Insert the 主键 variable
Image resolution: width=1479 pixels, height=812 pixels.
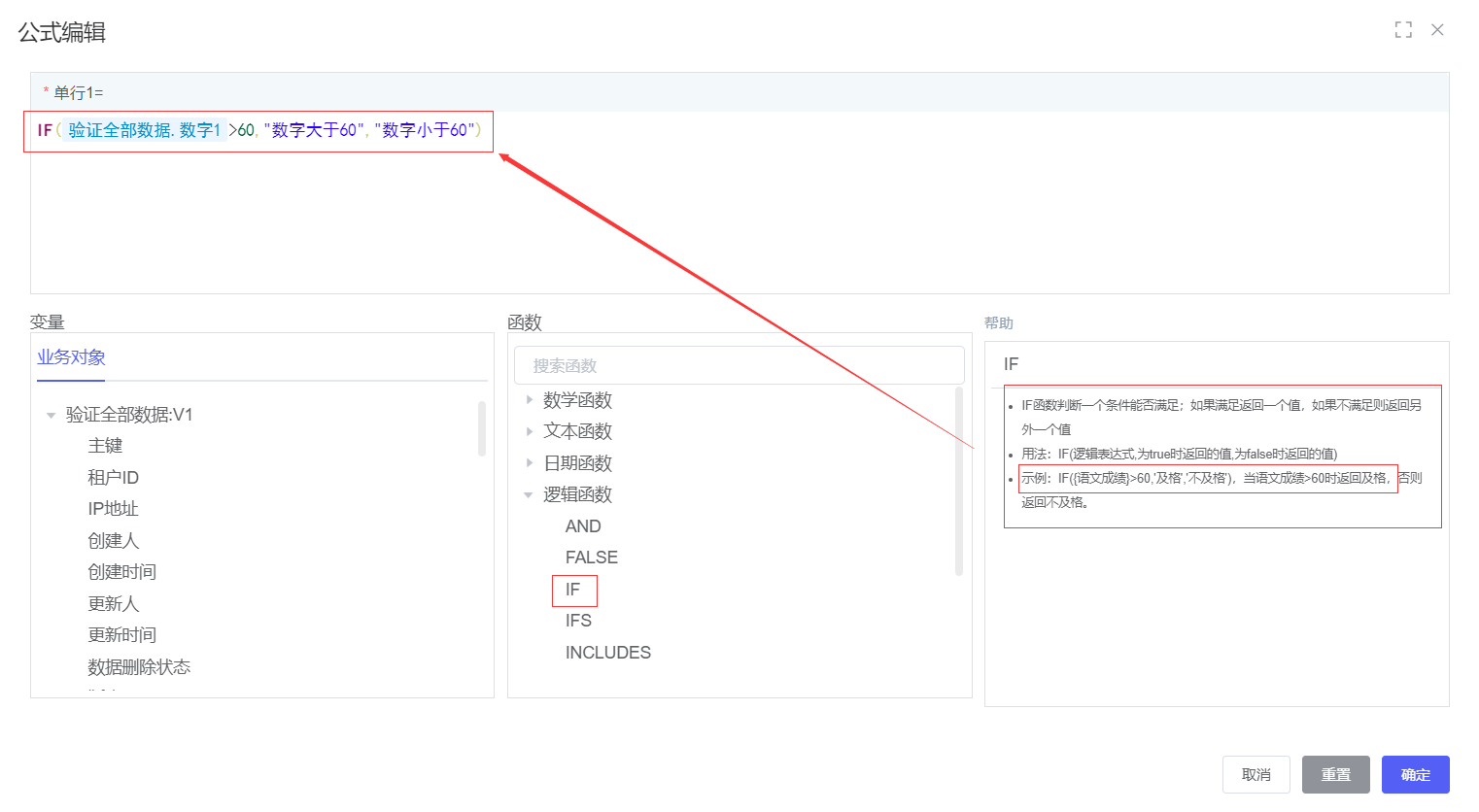[x=105, y=446]
